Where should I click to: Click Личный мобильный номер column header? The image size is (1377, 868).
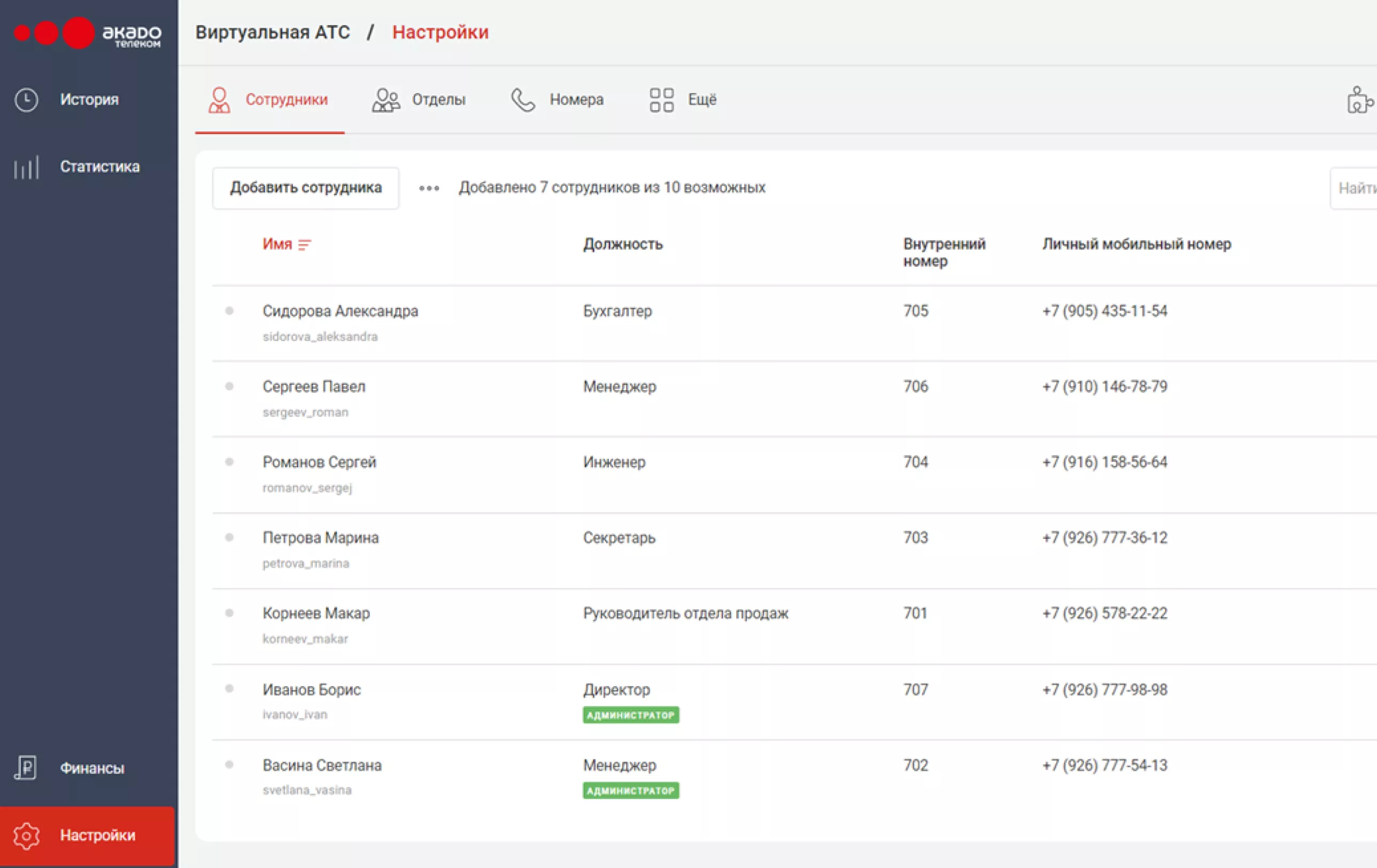click(1136, 244)
